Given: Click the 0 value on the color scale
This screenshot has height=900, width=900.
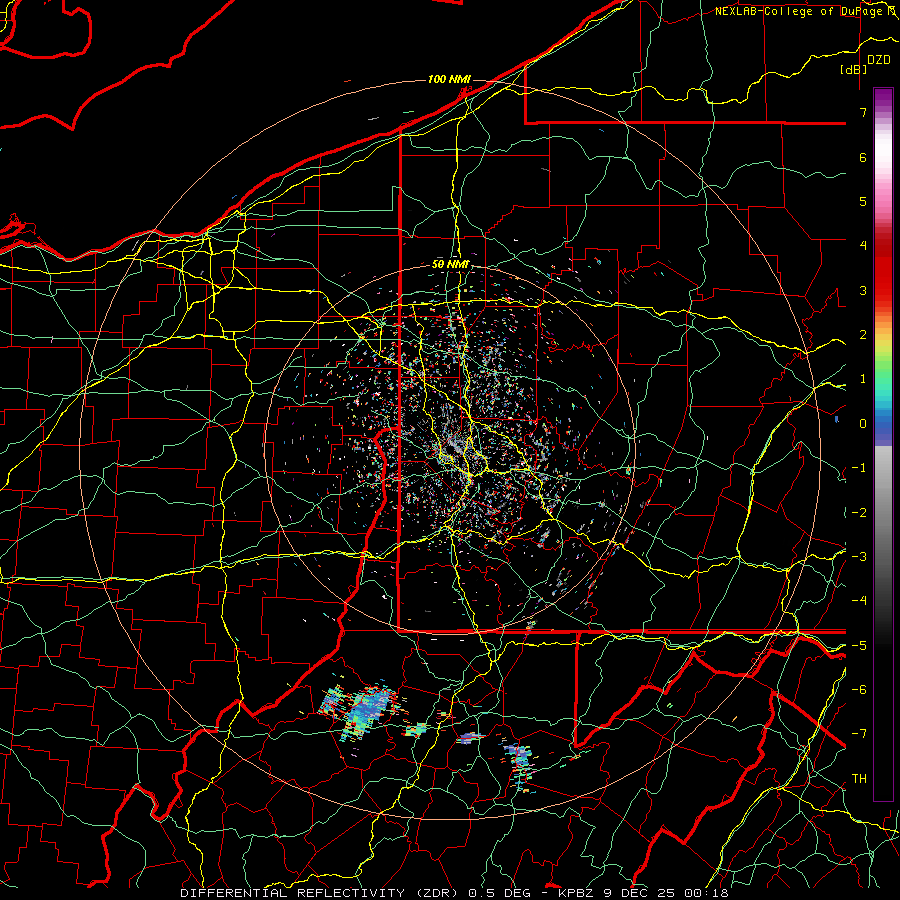Looking at the screenshot, I should point(863,424).
